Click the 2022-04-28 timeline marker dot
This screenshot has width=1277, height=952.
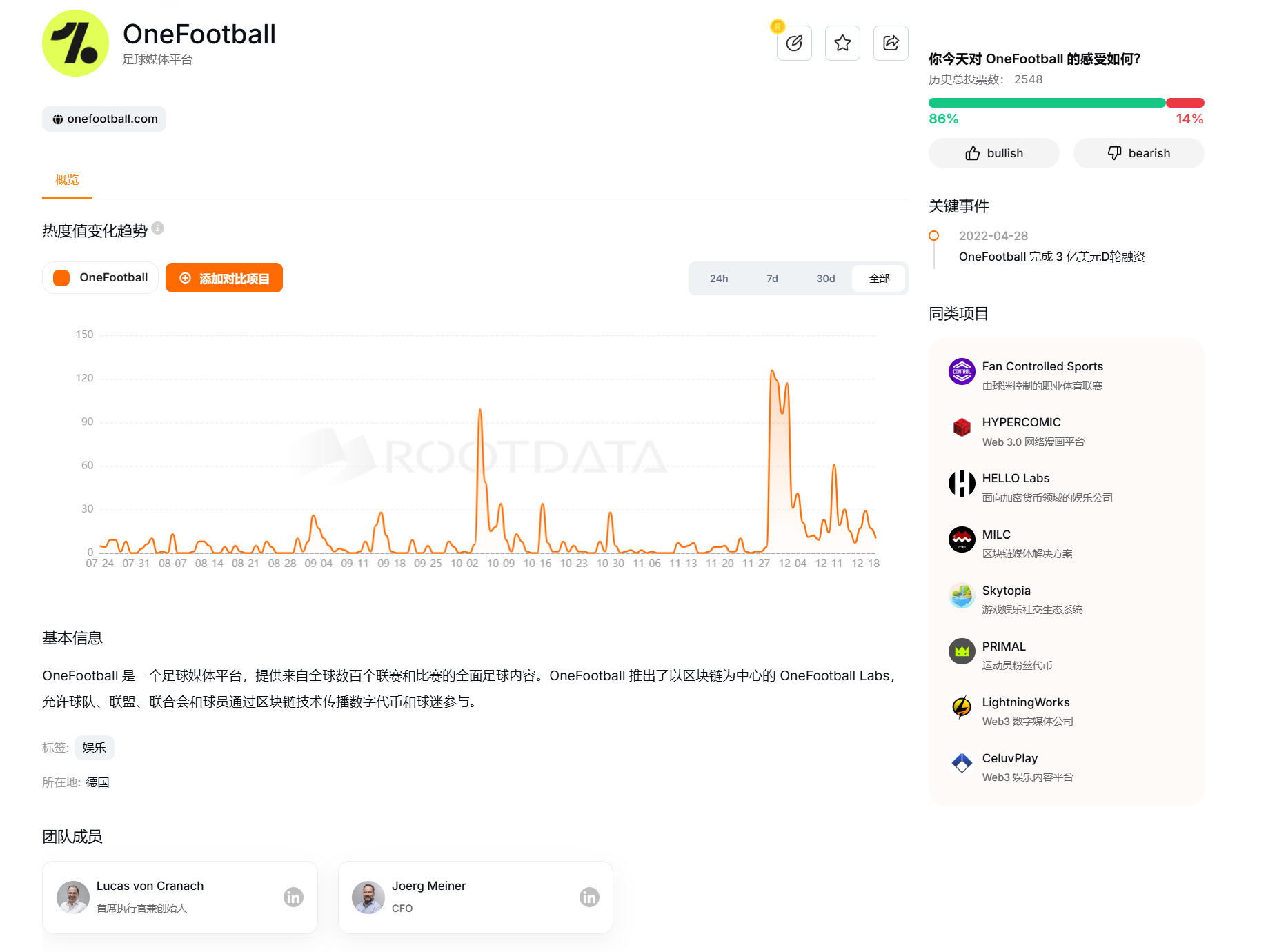[934, 236]
